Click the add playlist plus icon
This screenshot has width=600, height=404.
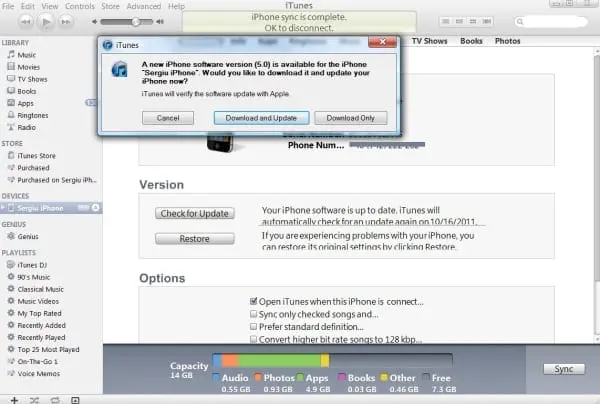(x=14, y=400)
